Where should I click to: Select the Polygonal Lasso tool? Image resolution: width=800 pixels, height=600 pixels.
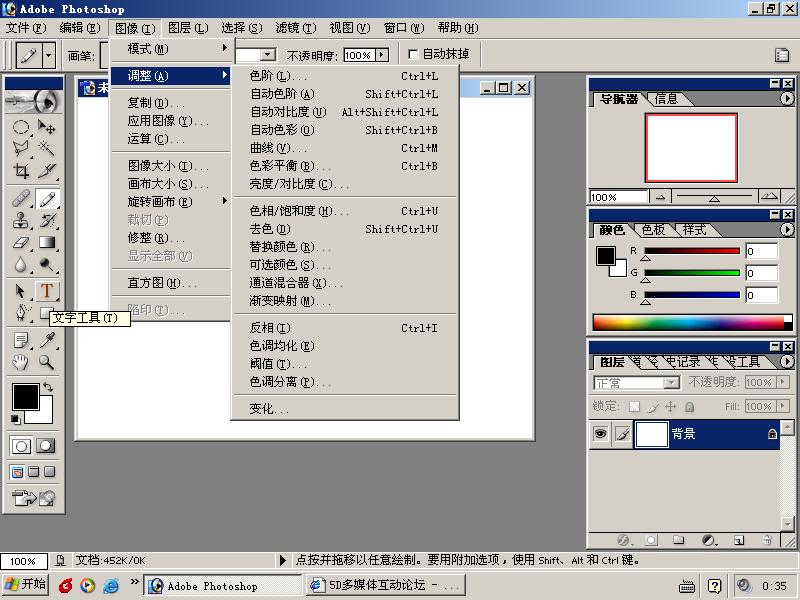[20, 148]
